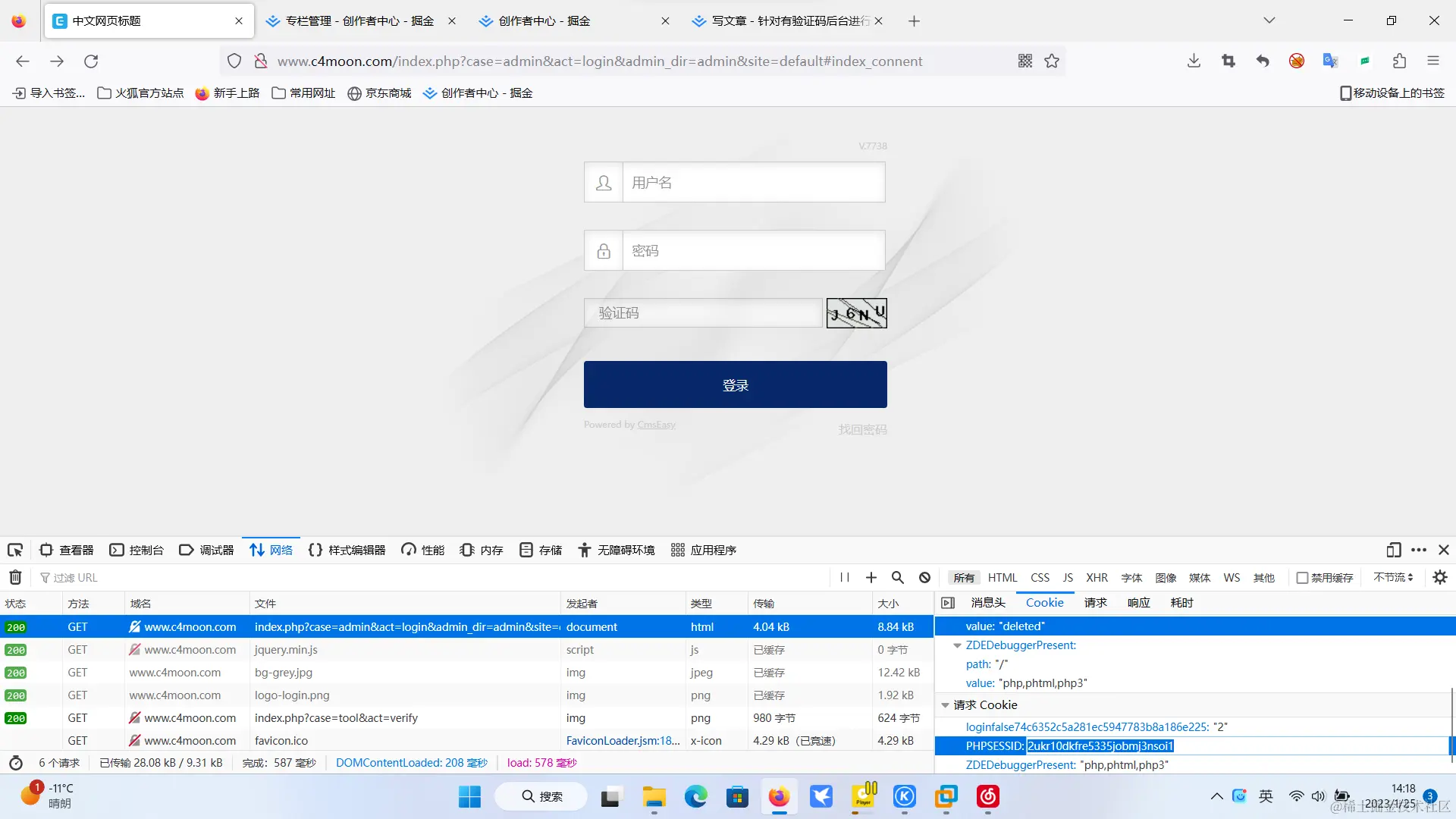Toggle responsive design mode icon
The width and height of the screenshot is (1456, 819).
1393,550
